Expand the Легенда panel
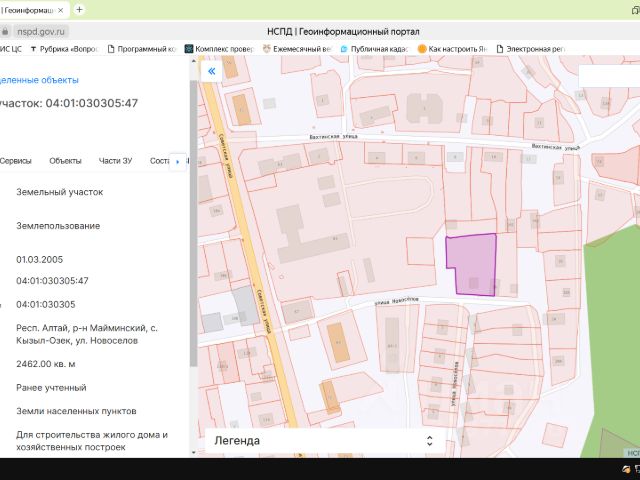Screen dimensions: 640x480 429,440
